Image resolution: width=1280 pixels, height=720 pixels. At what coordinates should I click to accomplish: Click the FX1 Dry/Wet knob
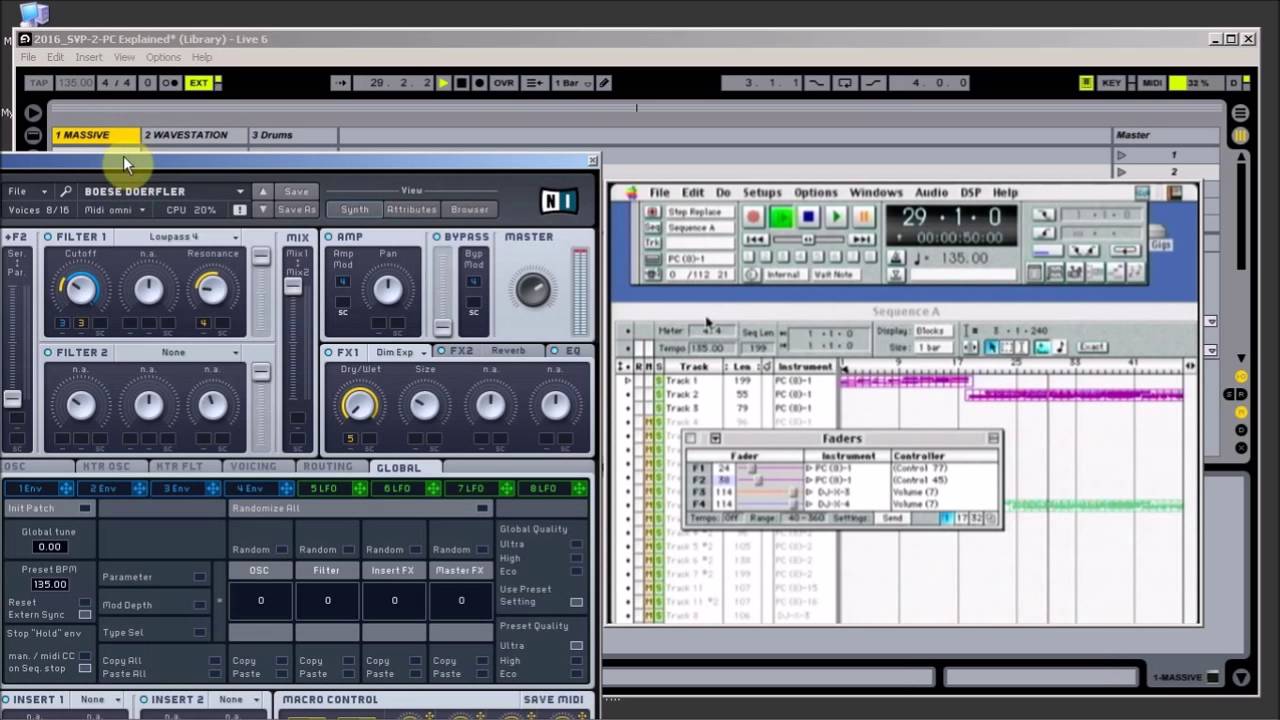point(360,404)
